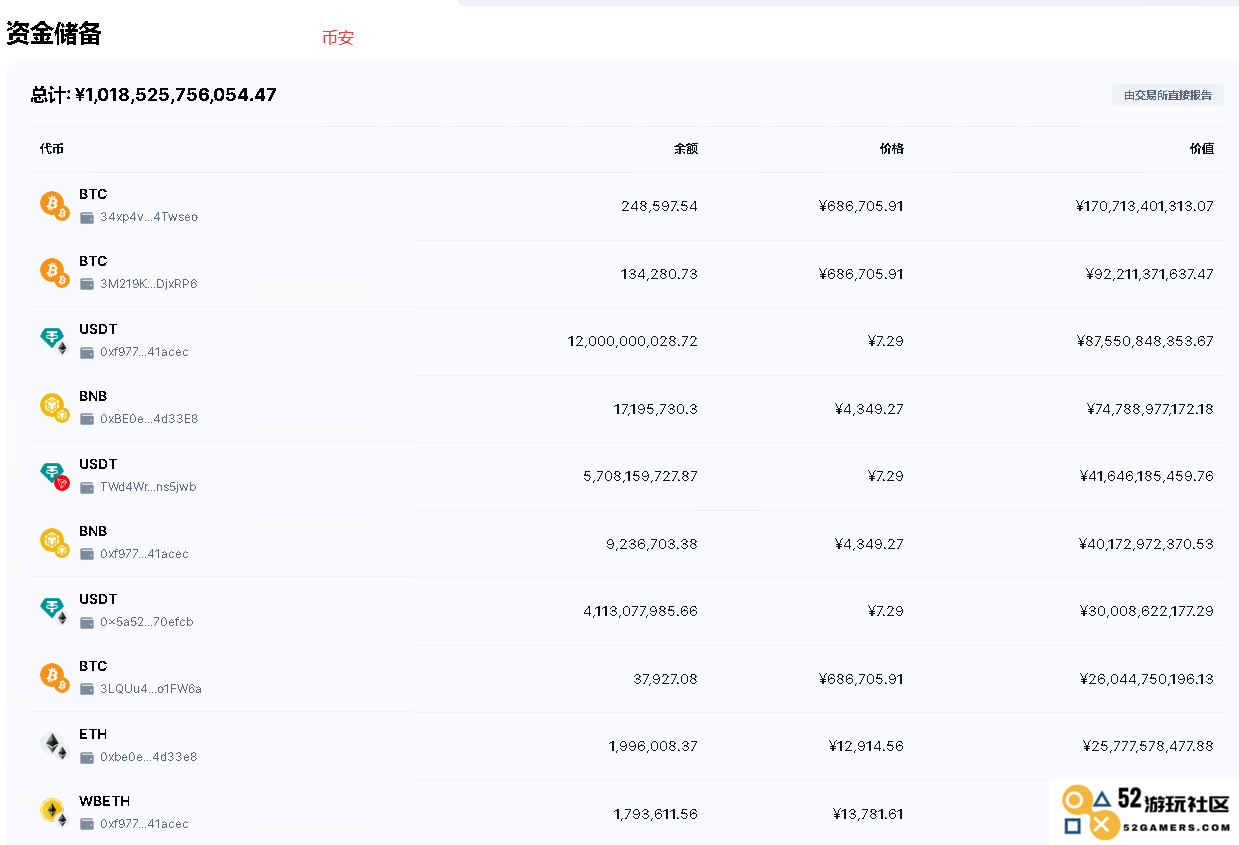The image size is (1239, 845).
Task: Click the total ¥1,018,525,756,054.47
Action: 175,95
